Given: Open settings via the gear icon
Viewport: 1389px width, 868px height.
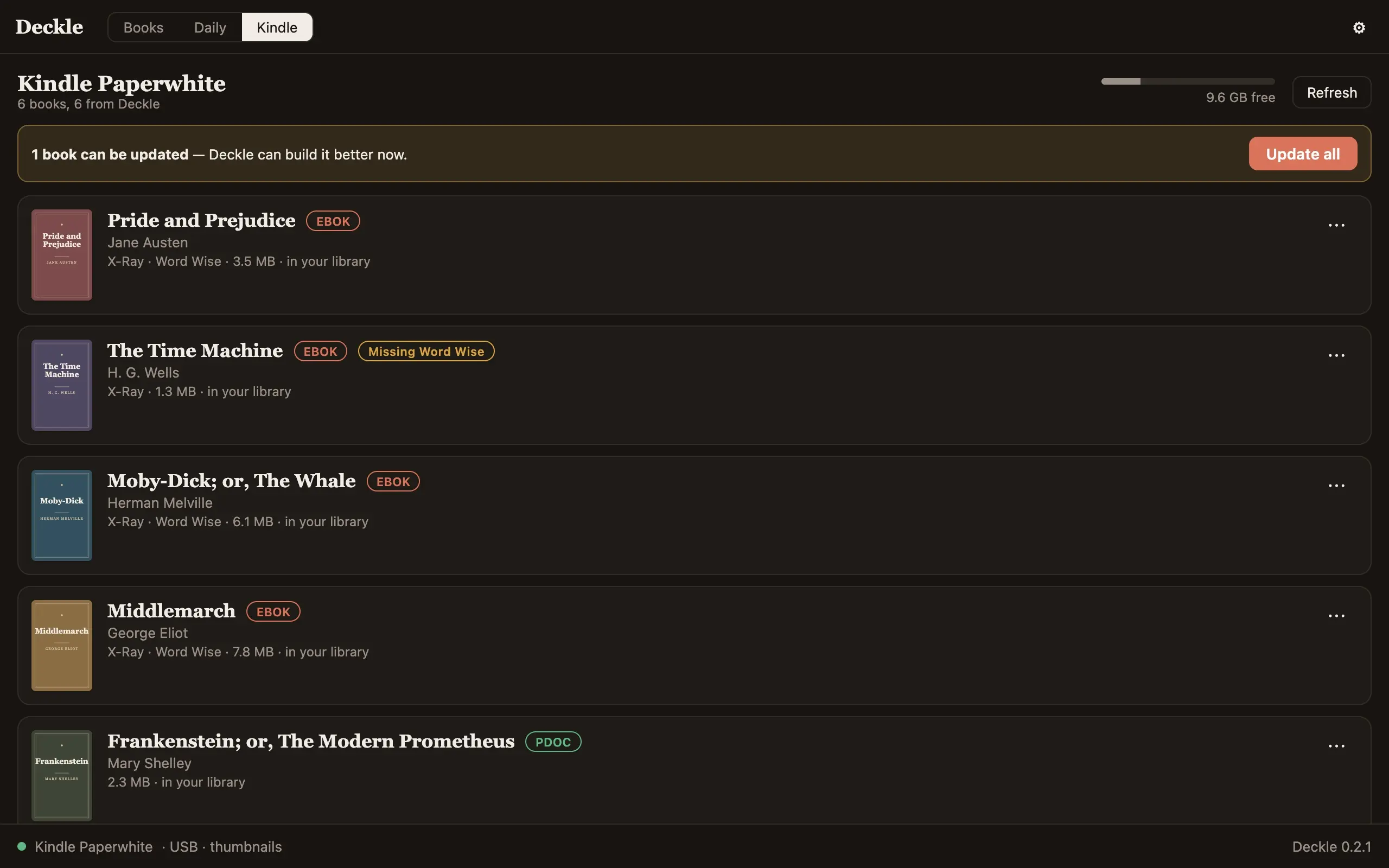Looking at the screenshot, I should (1359, 28).
